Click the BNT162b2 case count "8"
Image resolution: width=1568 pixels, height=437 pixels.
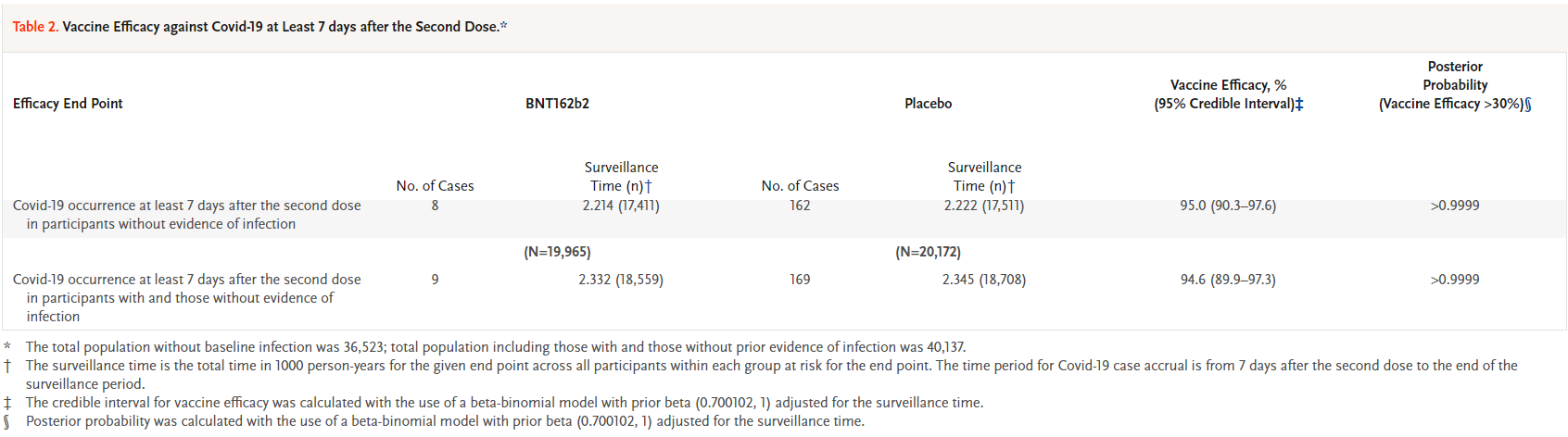pos(435,206)
